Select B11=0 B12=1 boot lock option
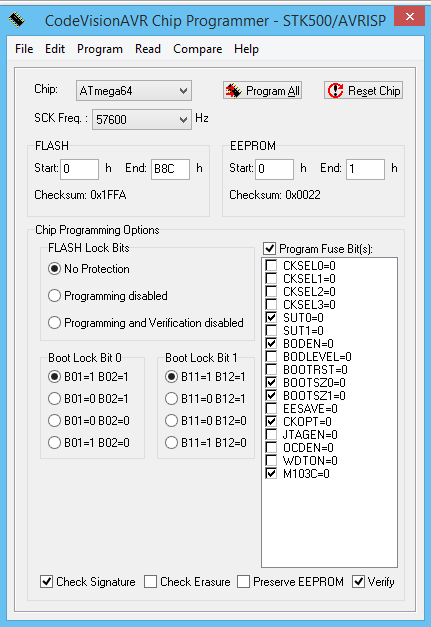This screenshot has height=627, width=431. click(171, 399)
